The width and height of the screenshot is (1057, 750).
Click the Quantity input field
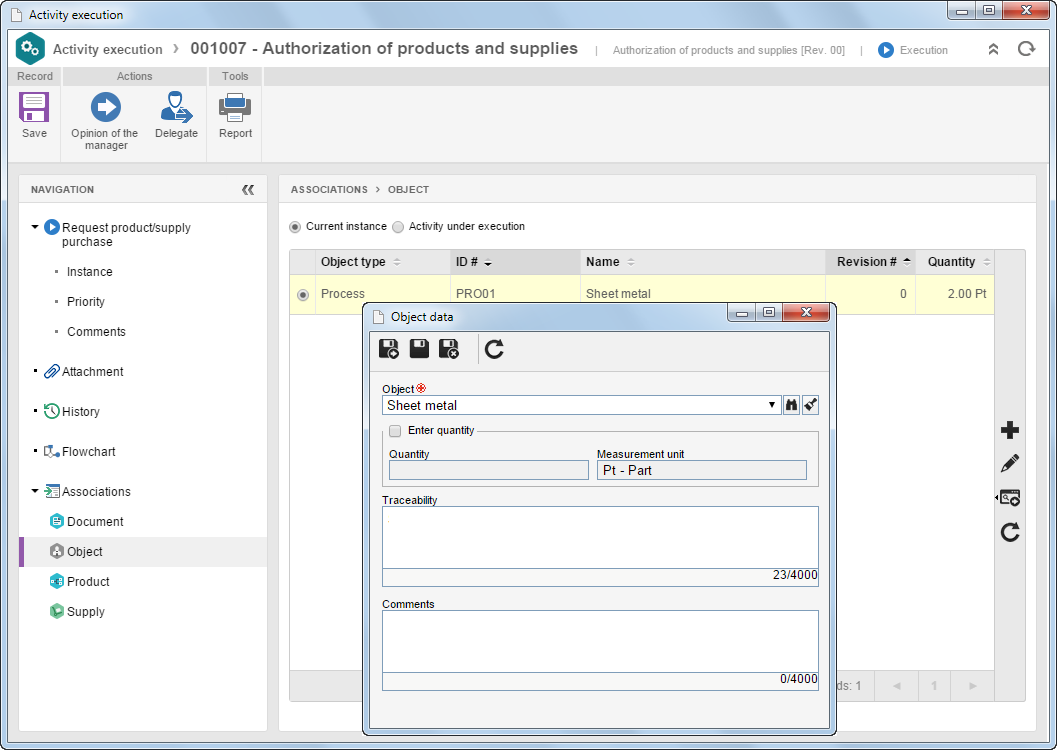pyautogui.click(x=489, y=470)
